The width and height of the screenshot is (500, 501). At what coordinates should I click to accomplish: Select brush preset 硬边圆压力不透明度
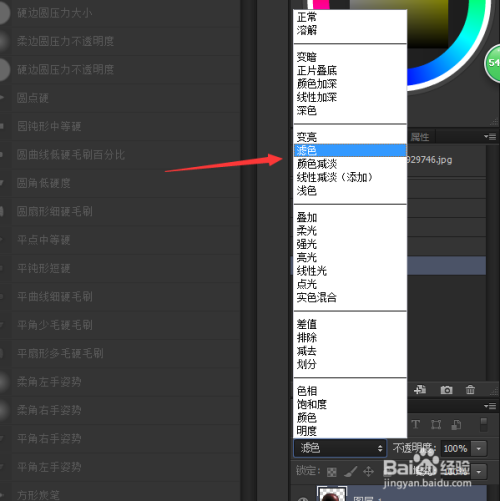(120, 70)
